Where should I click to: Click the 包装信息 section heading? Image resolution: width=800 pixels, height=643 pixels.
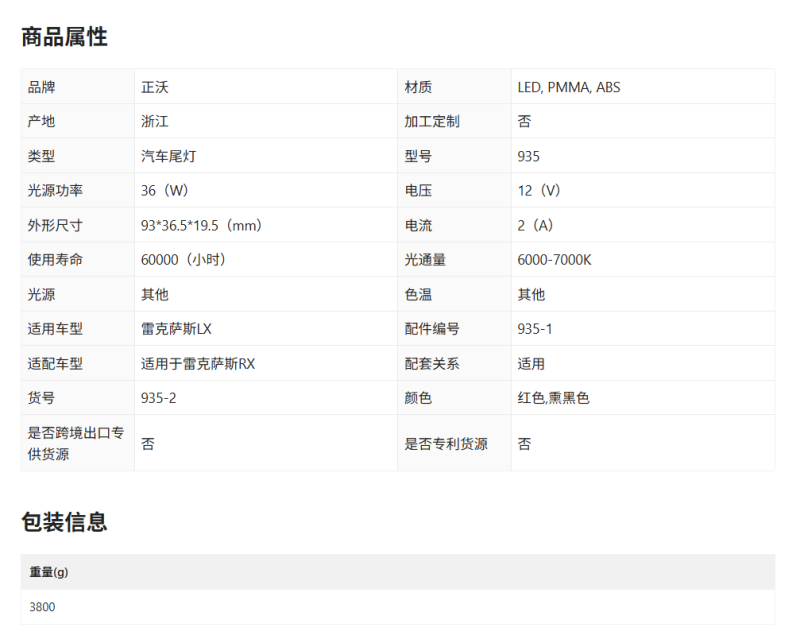[x=64, y=521]
